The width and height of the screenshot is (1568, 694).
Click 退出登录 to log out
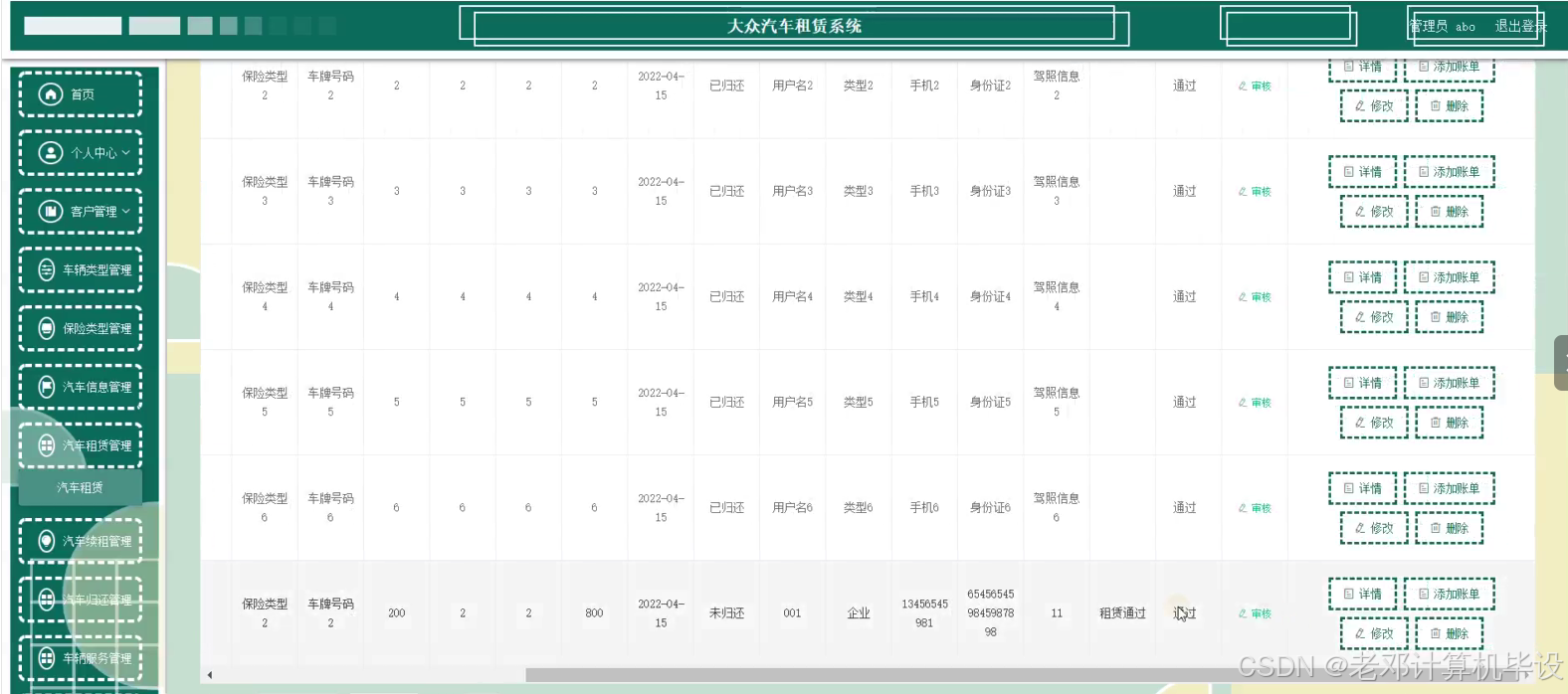[1520, 27]
